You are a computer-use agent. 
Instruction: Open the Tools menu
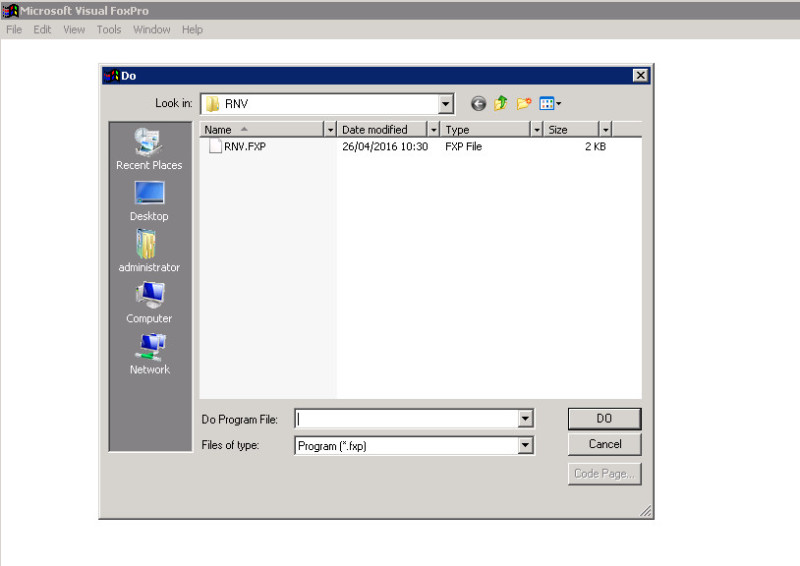click(109, 30)
